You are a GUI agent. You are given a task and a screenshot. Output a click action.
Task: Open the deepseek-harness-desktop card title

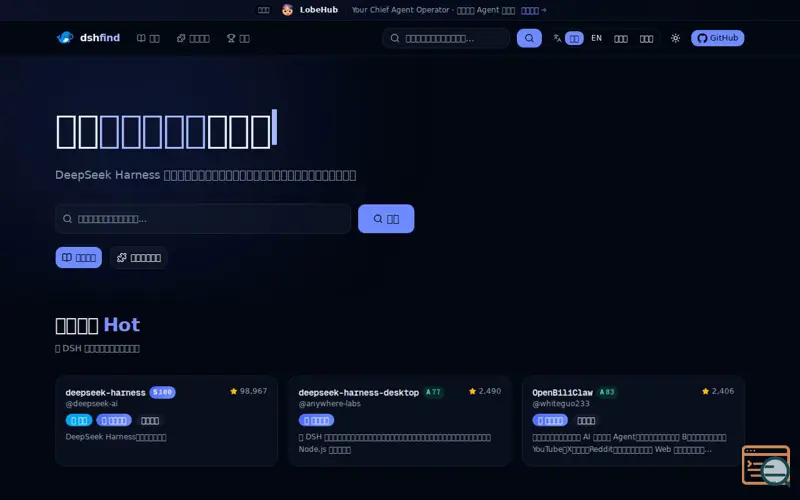(359, 392)
